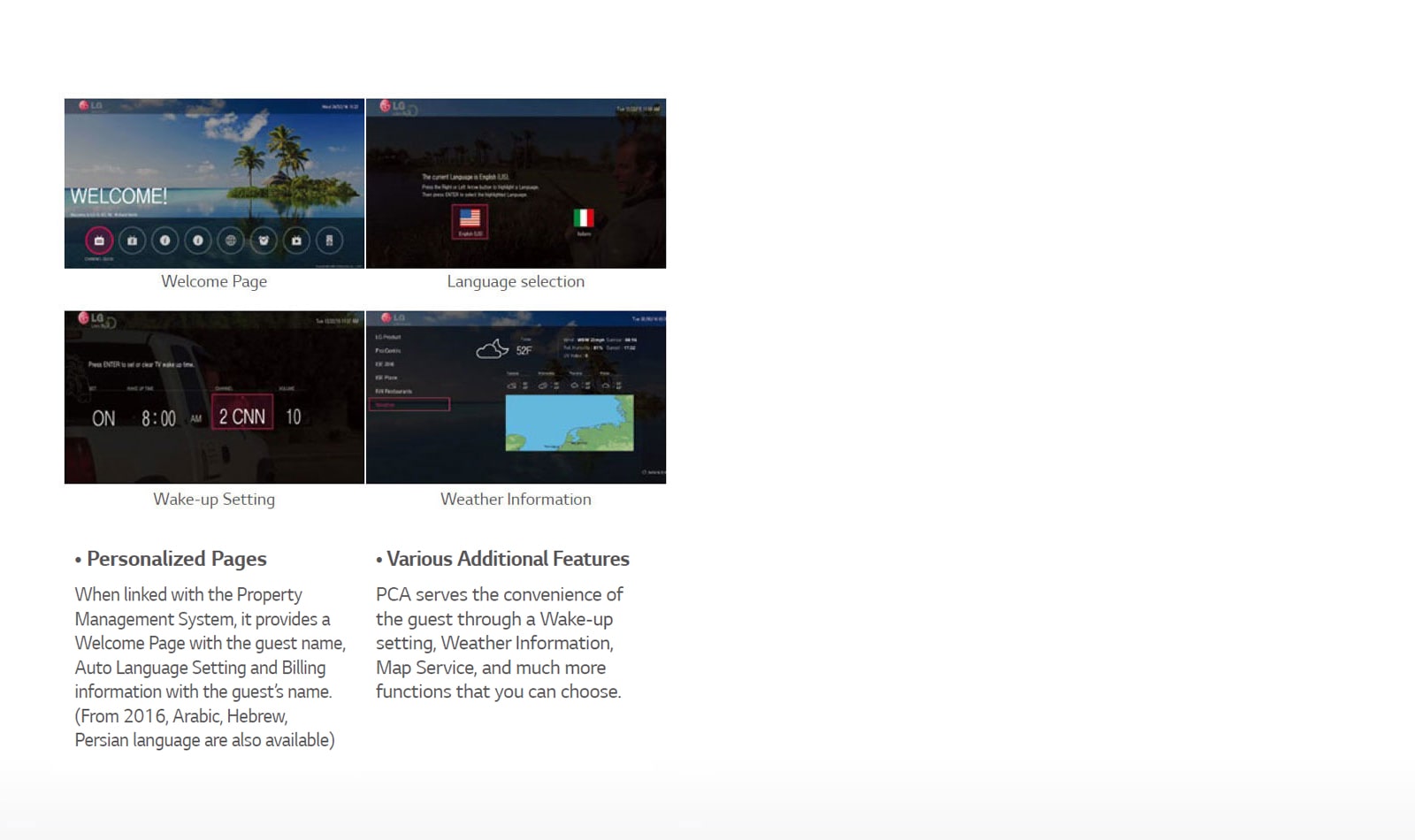Select LG Product in the weather screen menu
1415x840 pixels.
point(388,337)
